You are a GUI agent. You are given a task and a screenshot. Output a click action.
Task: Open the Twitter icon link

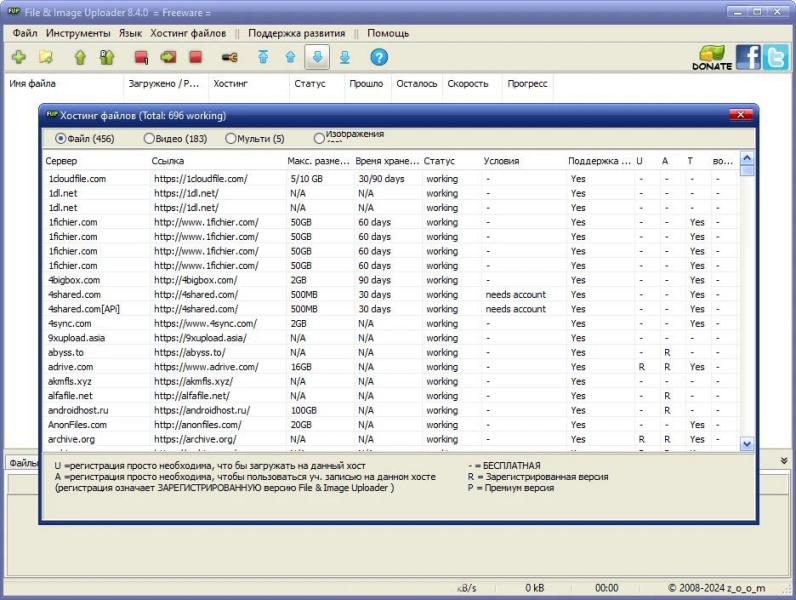click(776, 57)
